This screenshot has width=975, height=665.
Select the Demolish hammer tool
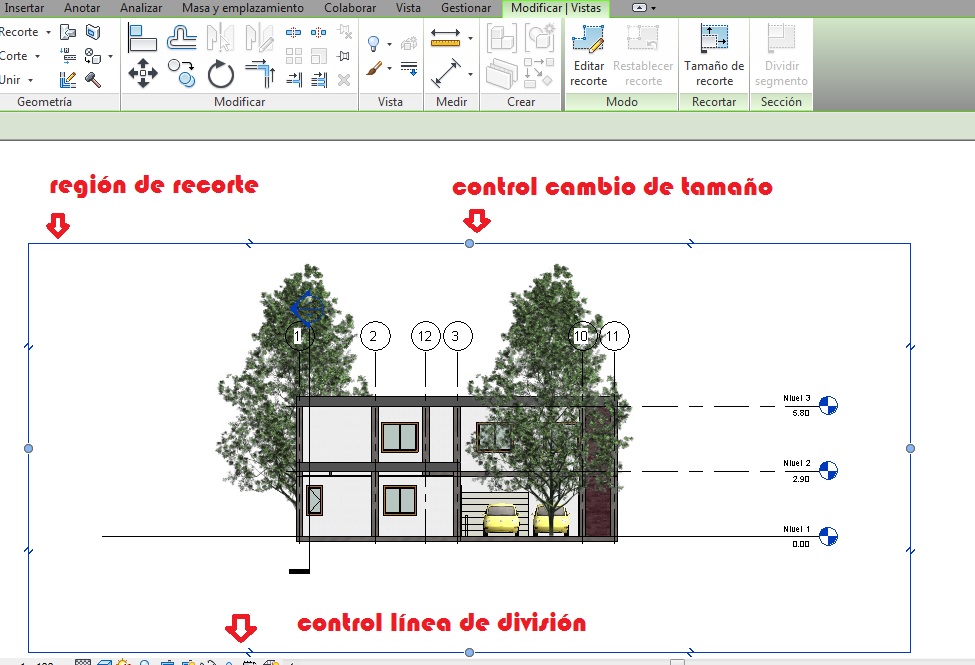(93, 79)
